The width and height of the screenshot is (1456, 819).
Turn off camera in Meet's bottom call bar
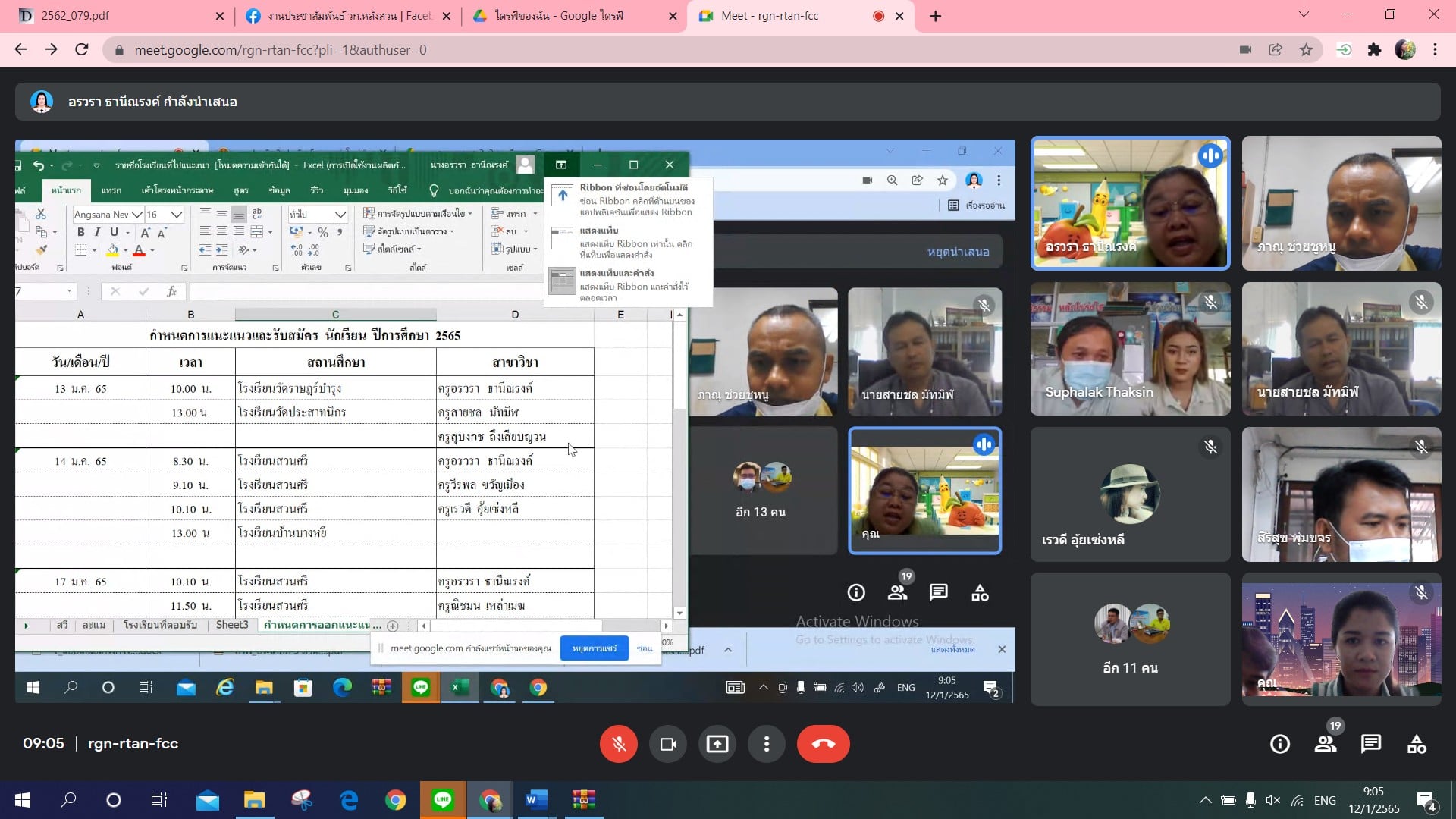pos(668,744)
